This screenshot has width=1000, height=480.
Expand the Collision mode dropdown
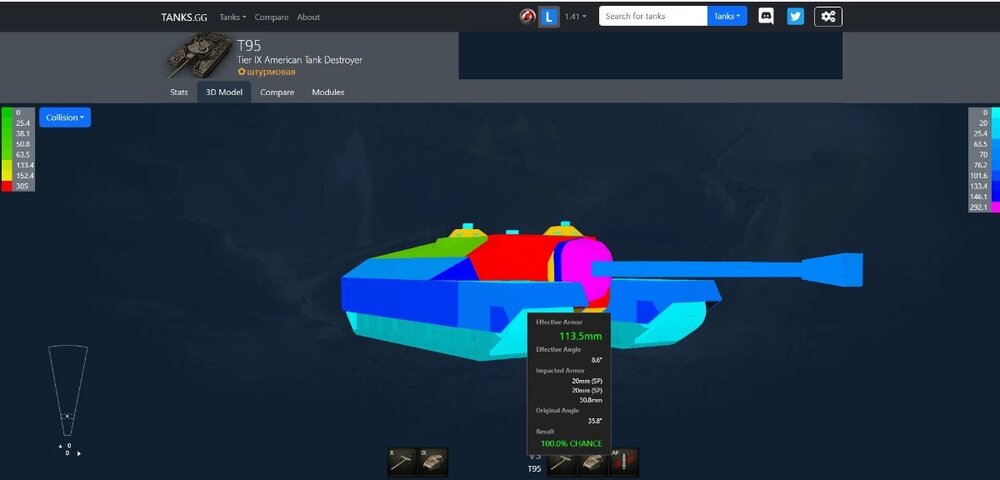click(65, 117)
